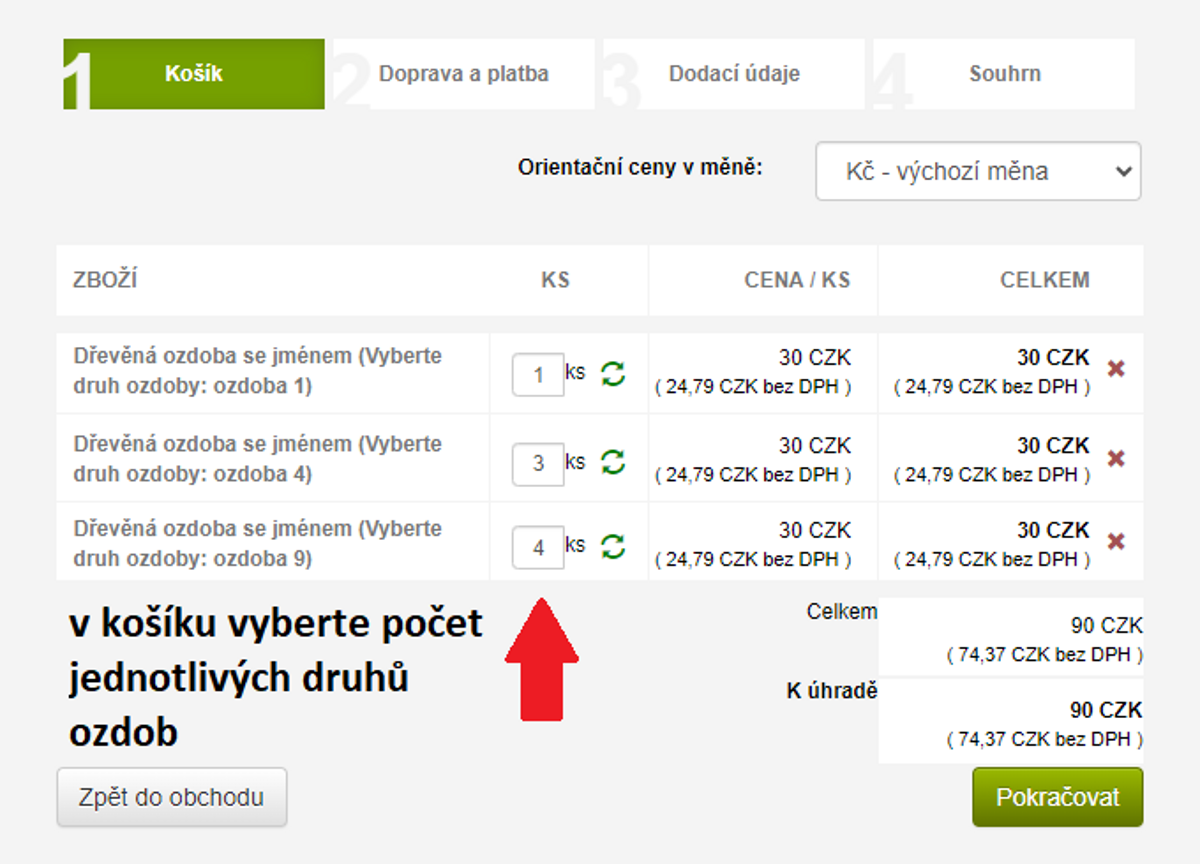
Task: Select the Souhrn step tab
Action: click(x=1004, y=74)
